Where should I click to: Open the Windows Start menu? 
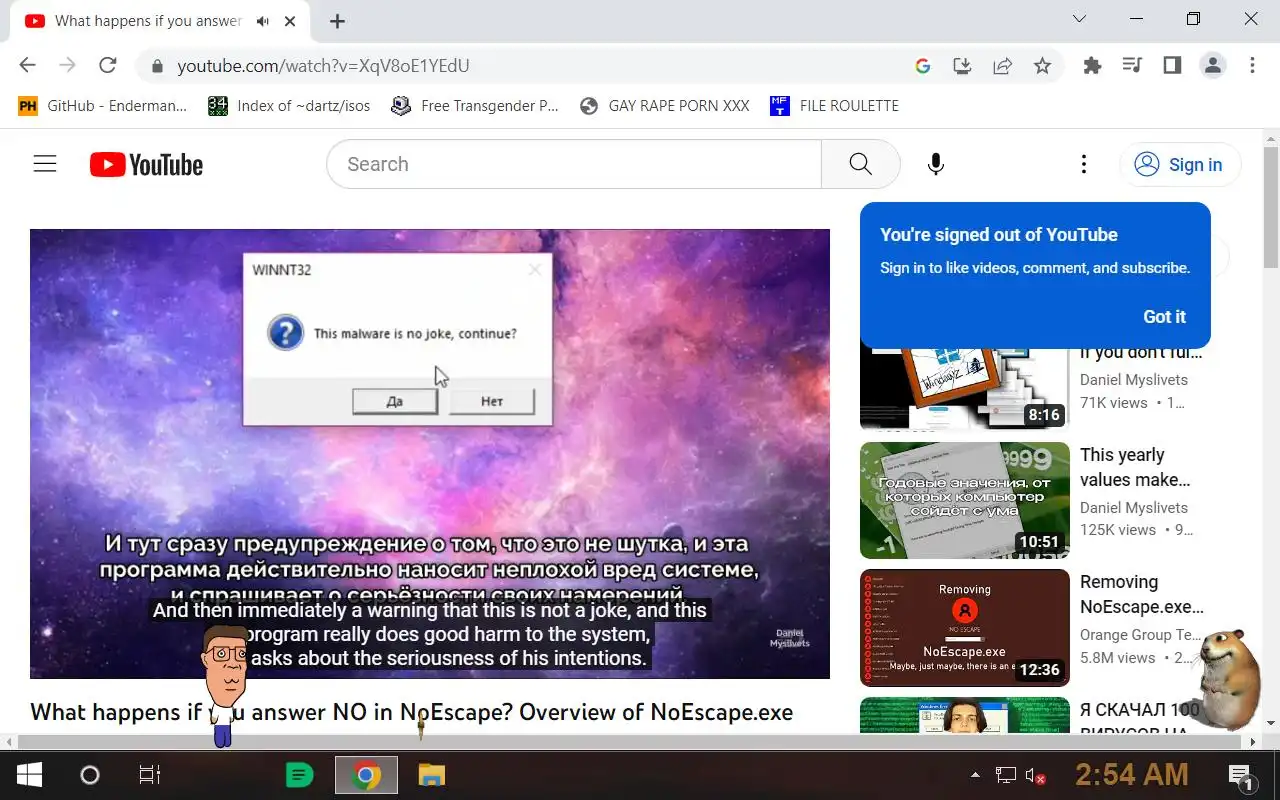tap(28, 775)
